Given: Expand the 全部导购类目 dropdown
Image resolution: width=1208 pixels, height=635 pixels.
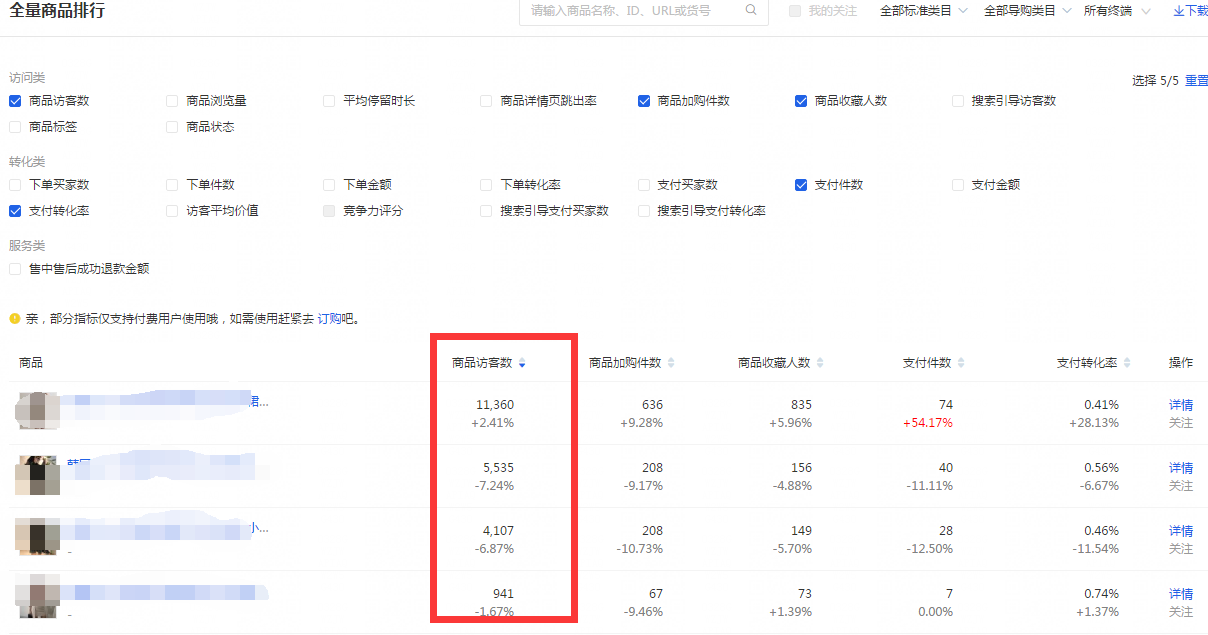Looking at the screenshot, I should 1027,11.
